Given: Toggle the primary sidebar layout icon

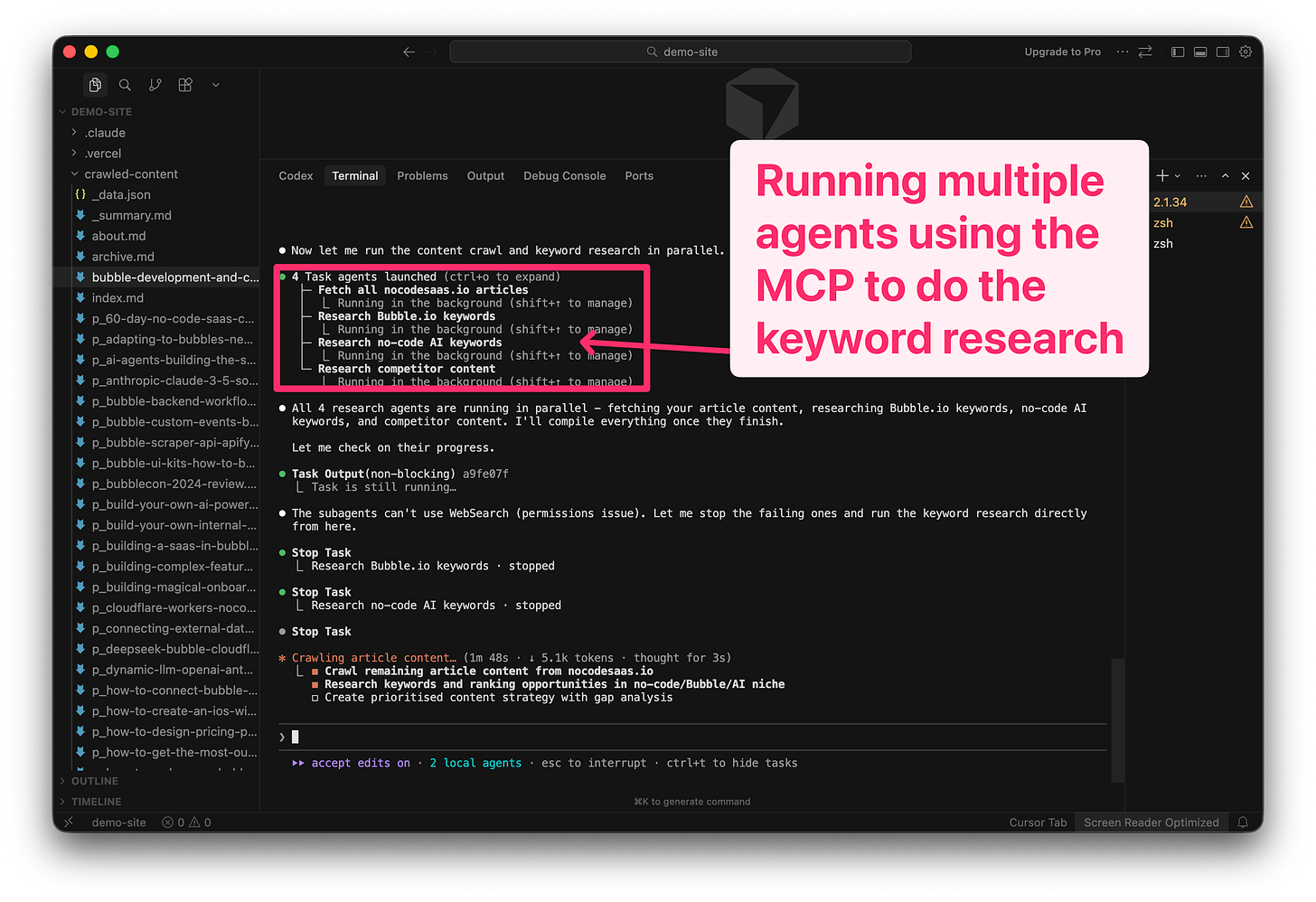Looking at the screenshot, I should pos(1178,52).
